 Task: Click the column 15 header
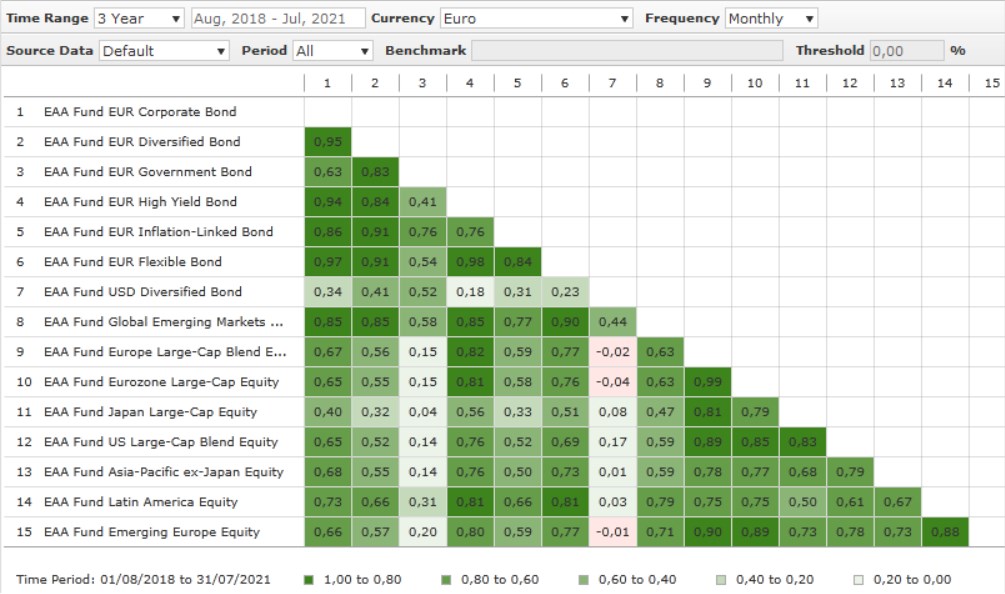991,83
